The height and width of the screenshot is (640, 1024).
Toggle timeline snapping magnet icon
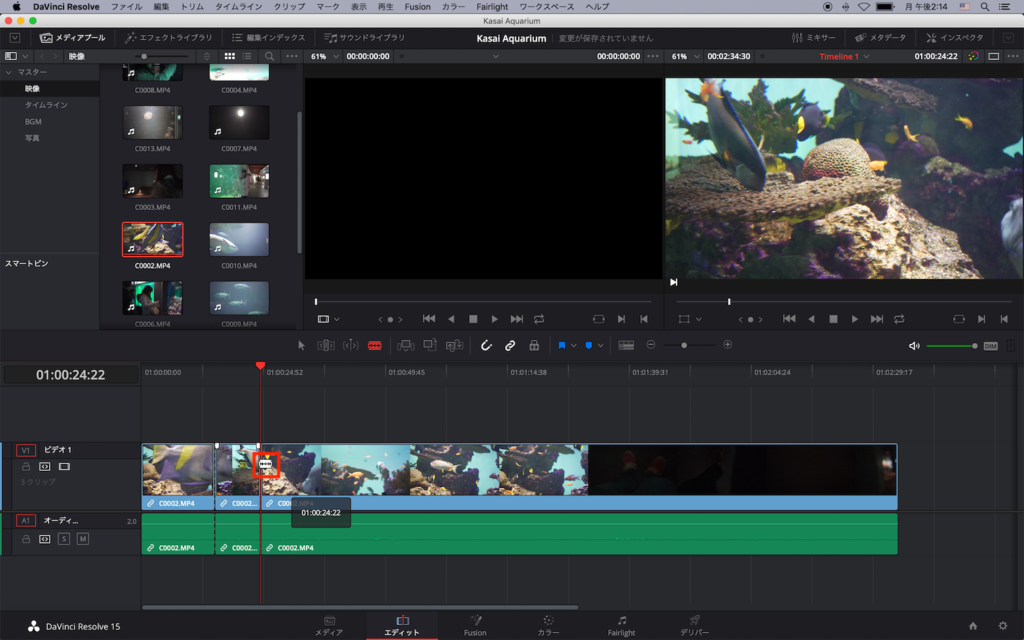pos(486,345)
